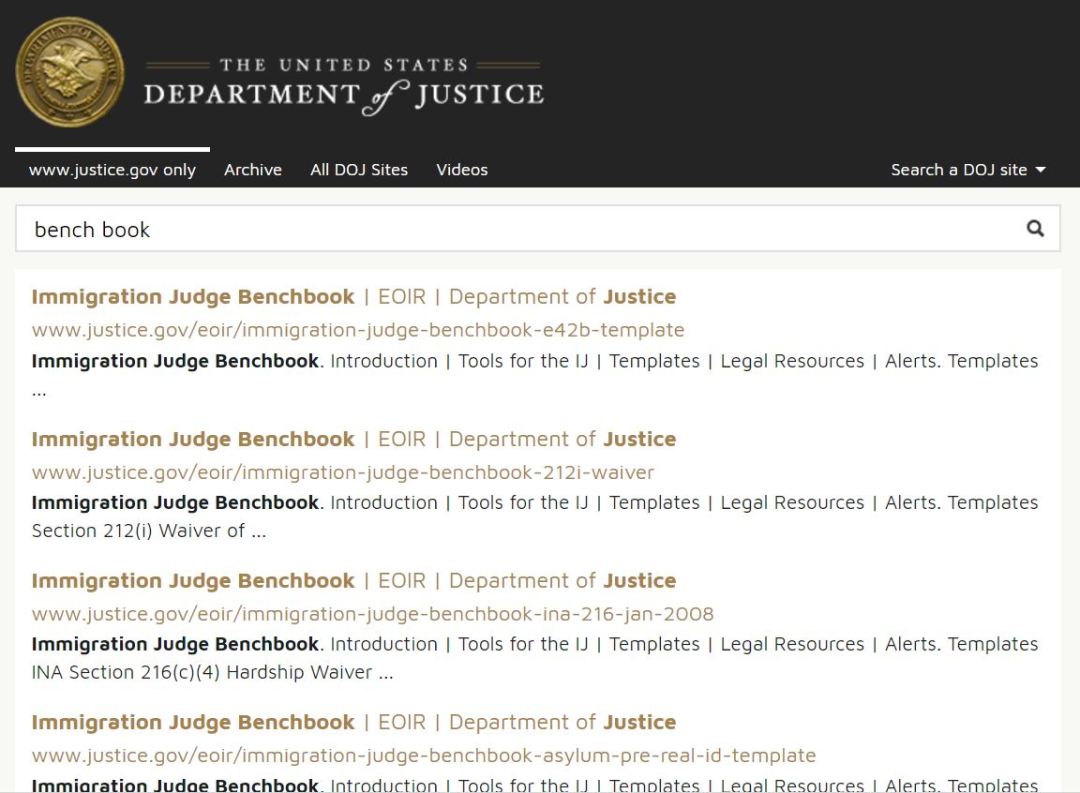The image size is (1080, 793).
Task: Switch to the All DOJ Sites tab
Action: point(359,169)
